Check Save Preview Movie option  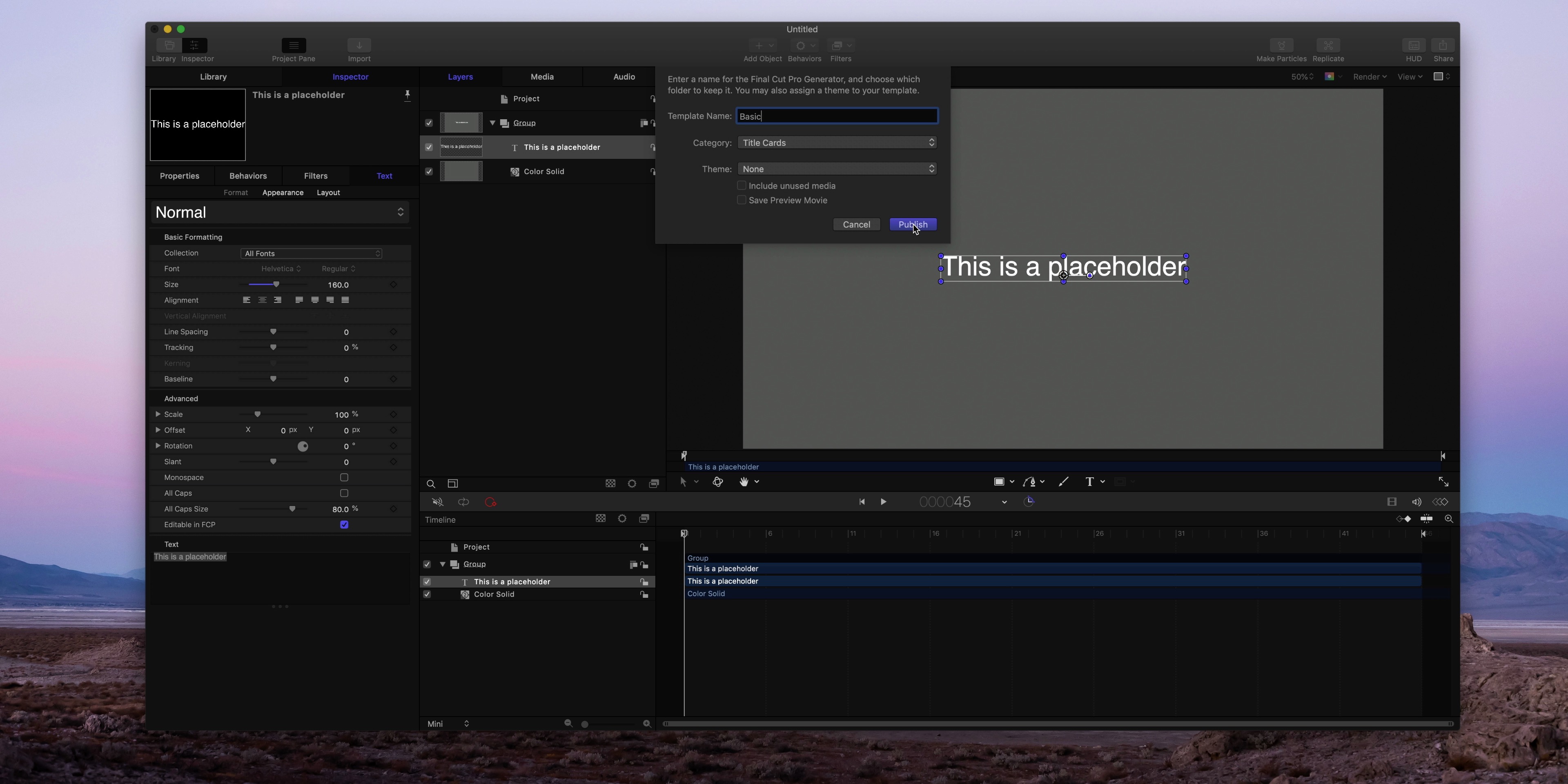coord(742,200)
